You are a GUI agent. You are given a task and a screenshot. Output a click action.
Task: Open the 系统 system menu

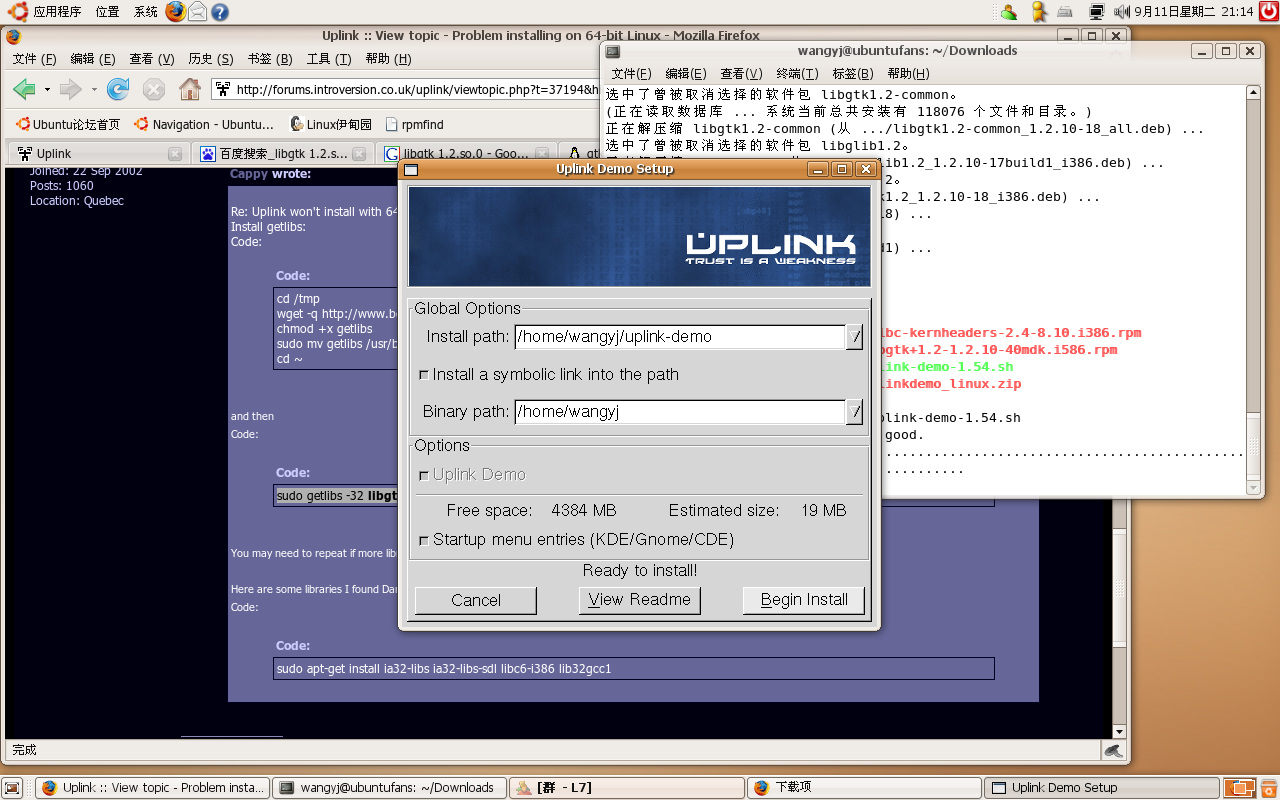(x=146, y=12)
